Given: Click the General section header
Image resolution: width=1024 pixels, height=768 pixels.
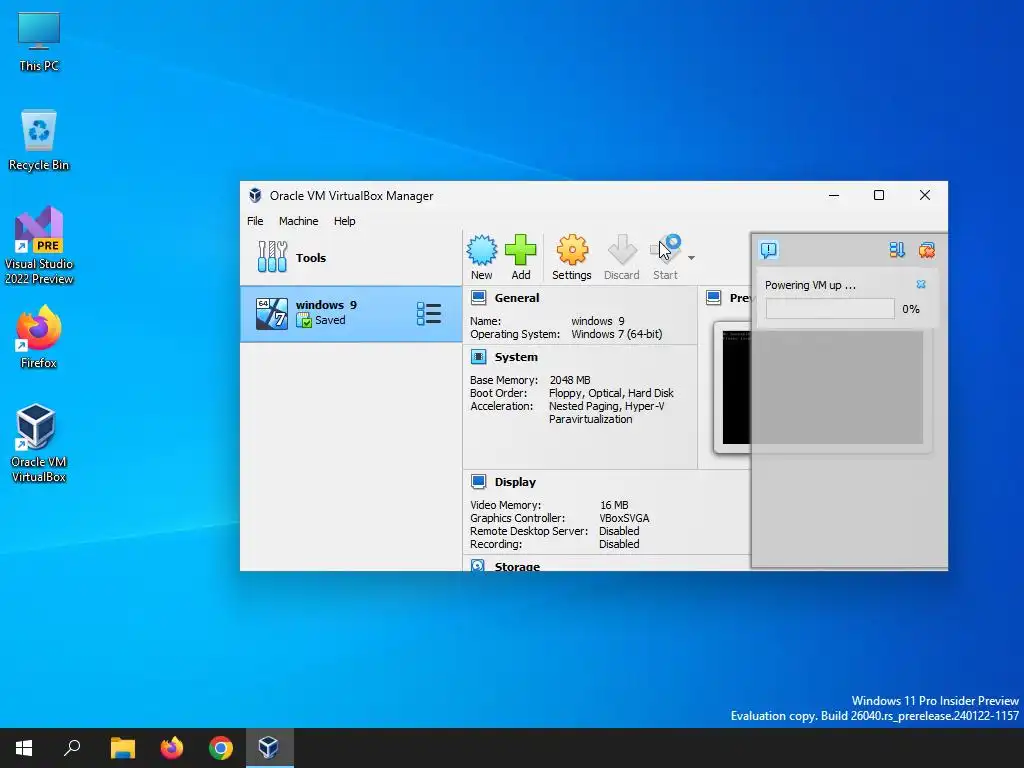Looking at the screenshot, I should pyautogui.click(x=517, y=298).
